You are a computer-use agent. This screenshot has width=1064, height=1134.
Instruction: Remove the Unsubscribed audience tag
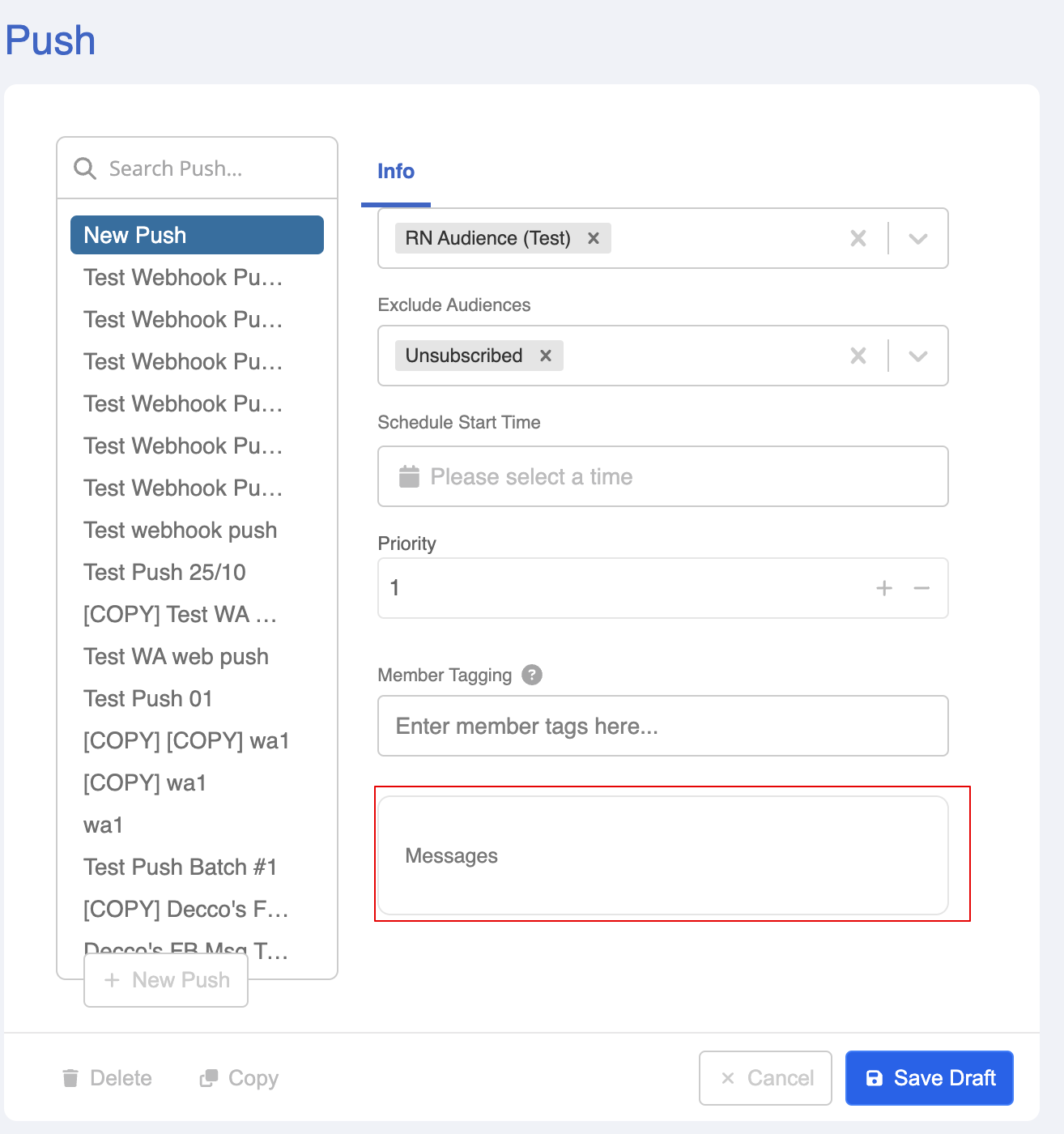pos(546,356)
